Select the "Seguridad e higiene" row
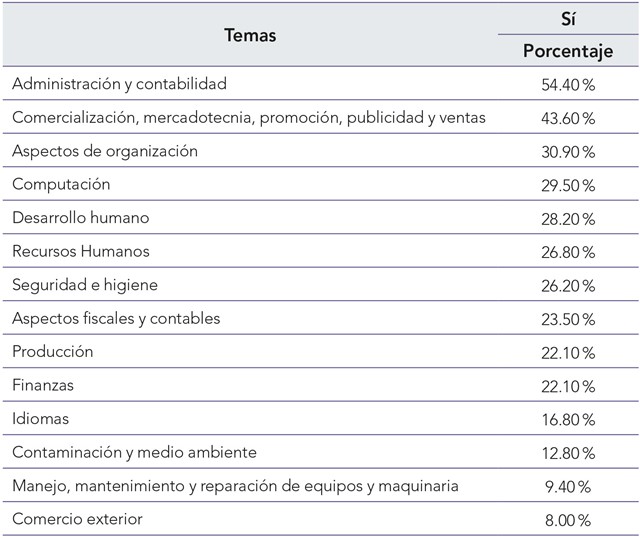640x538 pixels. (x=85, y=285)
